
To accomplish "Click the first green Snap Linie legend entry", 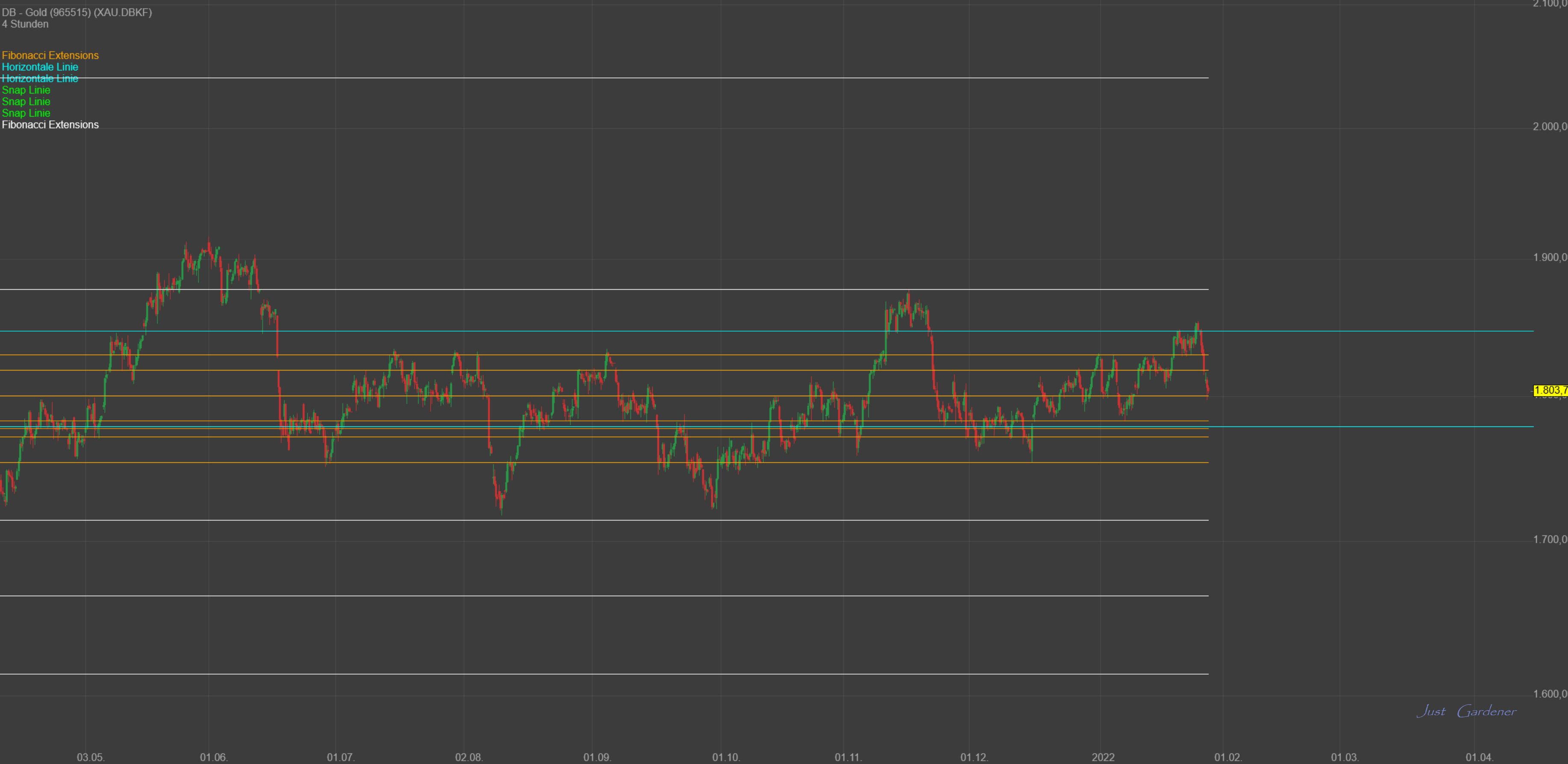I will point(26,89).
